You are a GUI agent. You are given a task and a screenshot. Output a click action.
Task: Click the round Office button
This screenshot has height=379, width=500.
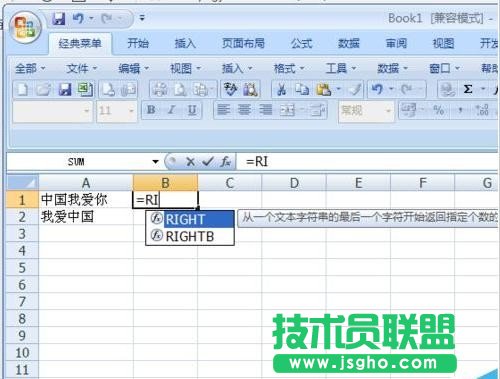click(x=26, y=28)
